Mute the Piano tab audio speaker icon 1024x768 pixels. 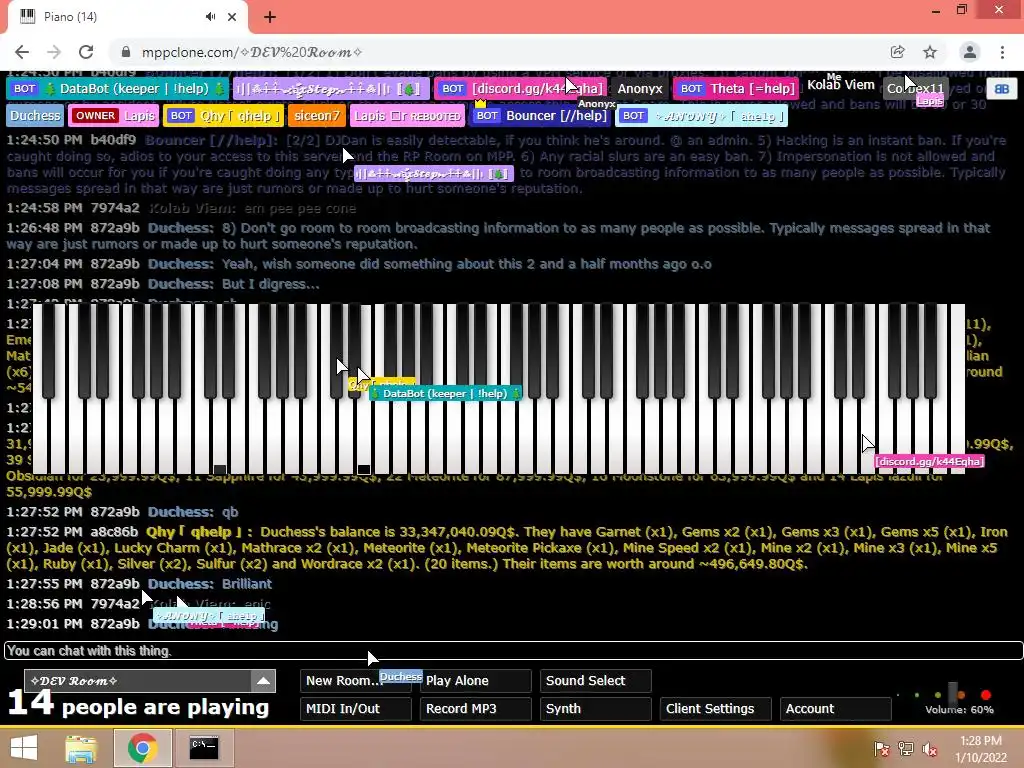click(x=210, y=17)
